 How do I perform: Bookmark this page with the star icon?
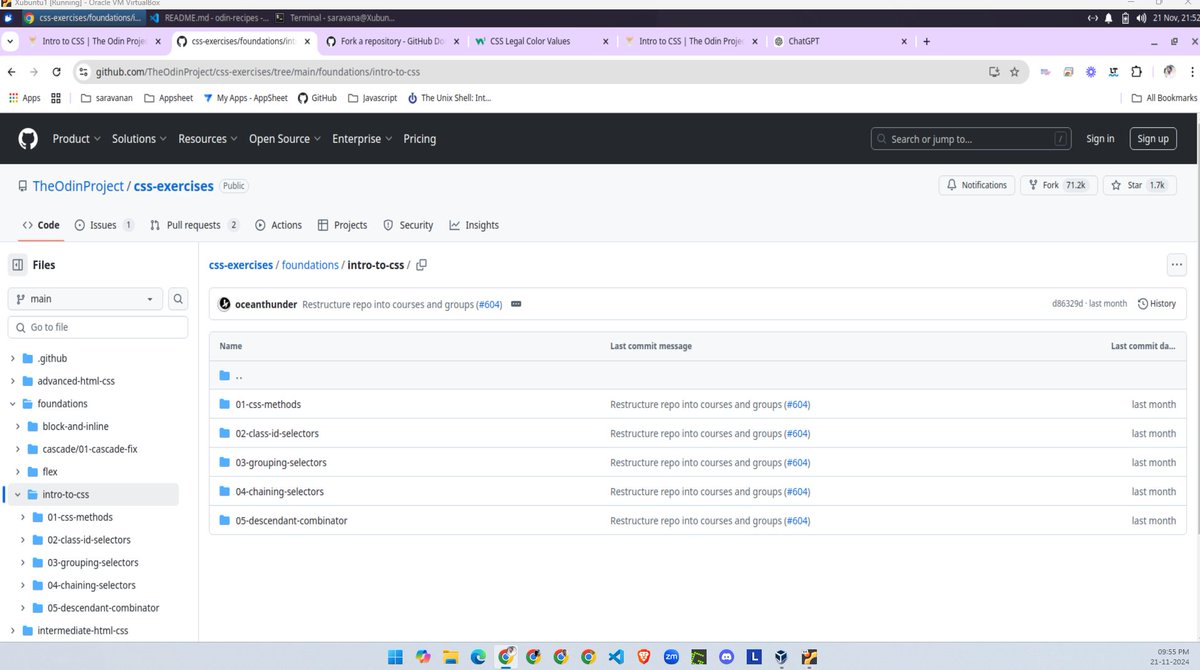coord(1014,72)
